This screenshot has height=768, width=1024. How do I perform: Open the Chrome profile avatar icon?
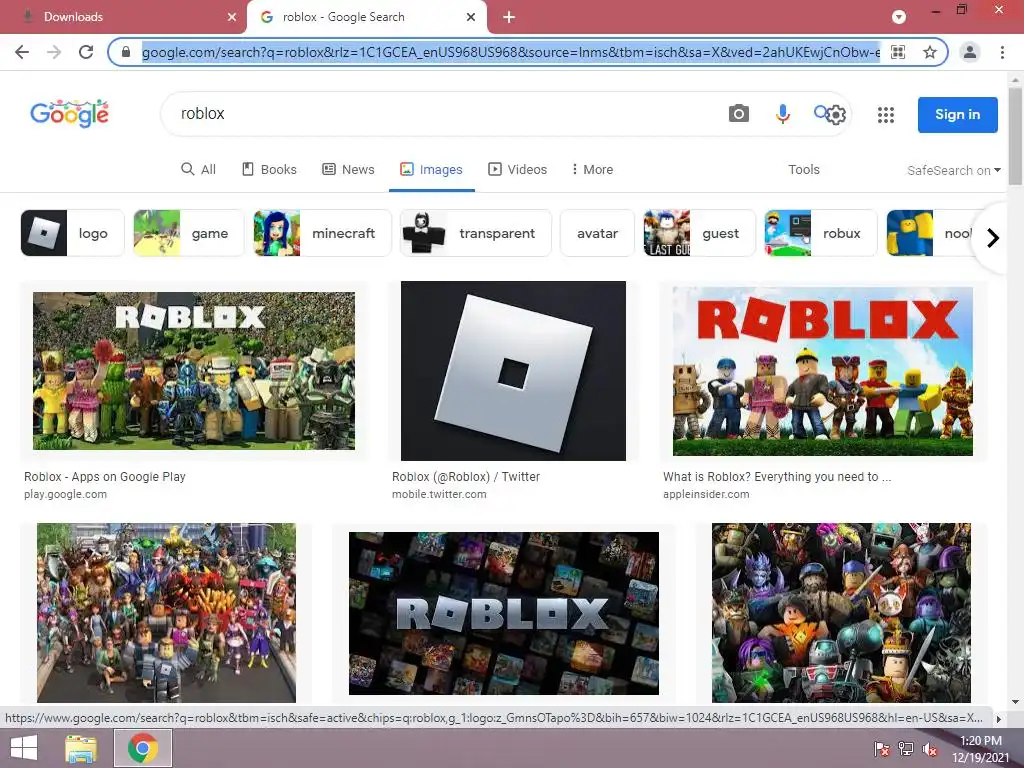970,52
